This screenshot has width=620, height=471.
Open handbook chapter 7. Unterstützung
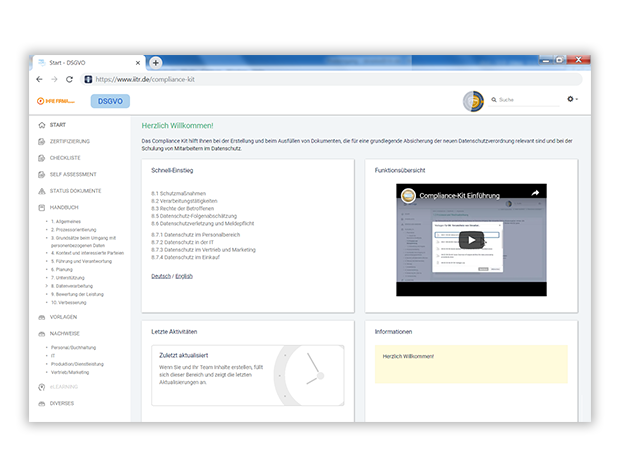pyautogui.click(x=68, y=278)
